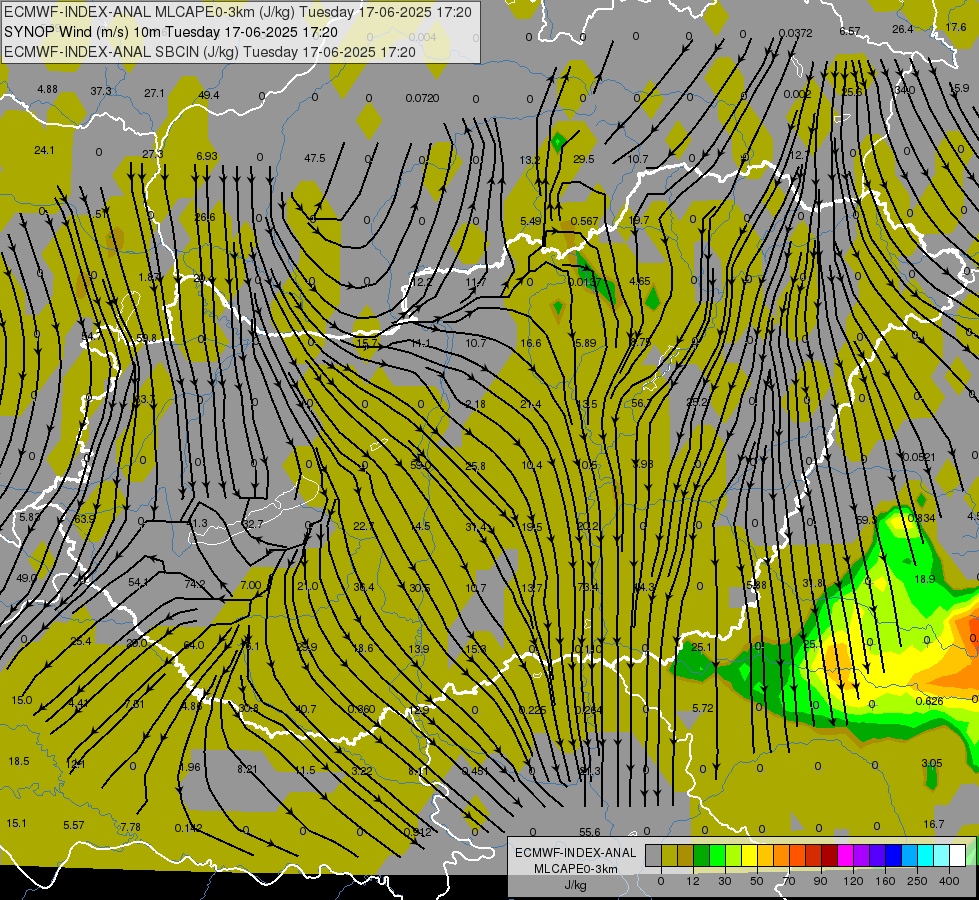
Task: Click the map value '26.4'
Action: [x=902, y=29]
